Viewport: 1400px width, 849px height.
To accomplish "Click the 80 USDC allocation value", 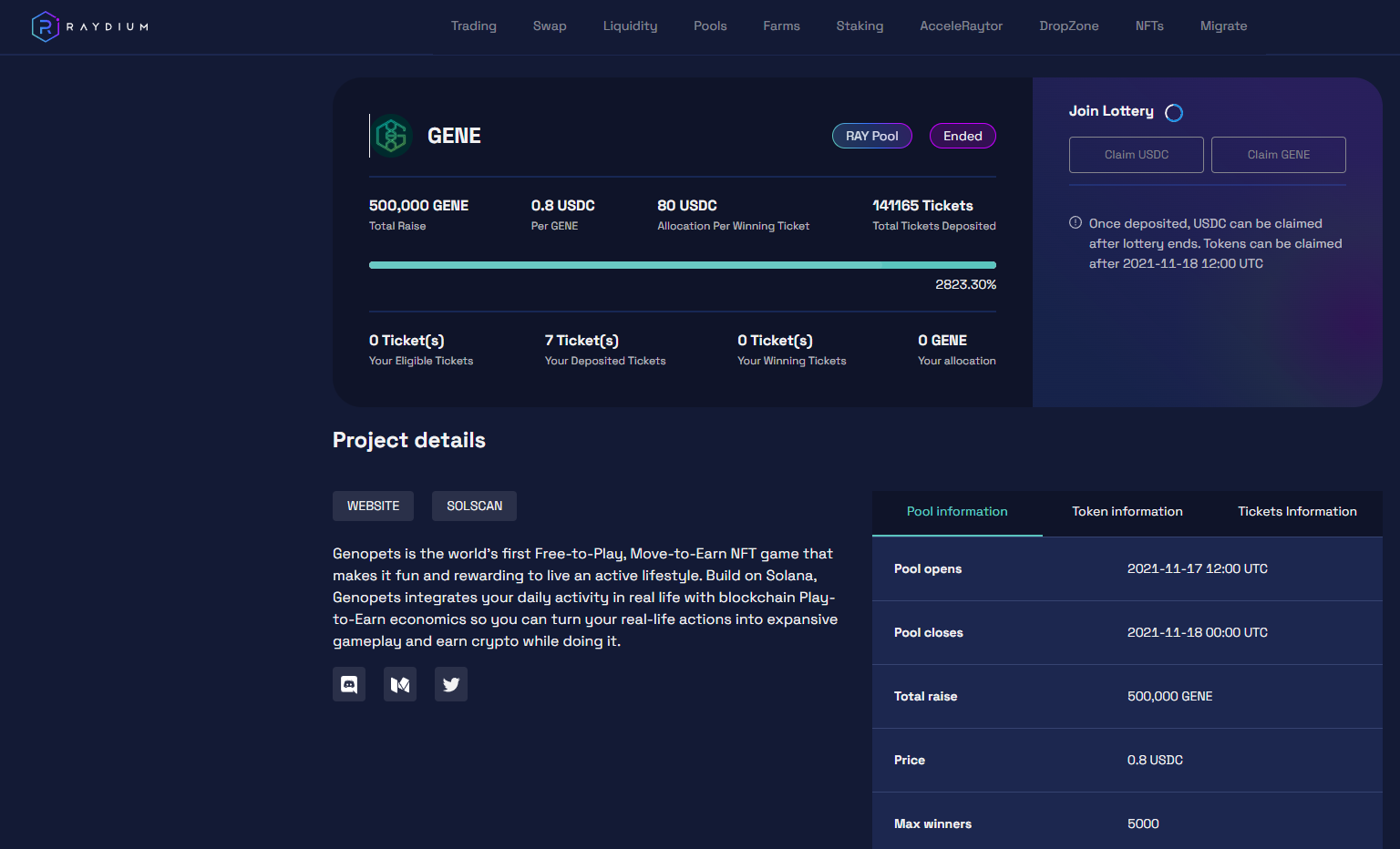I will tap(687, 206).
